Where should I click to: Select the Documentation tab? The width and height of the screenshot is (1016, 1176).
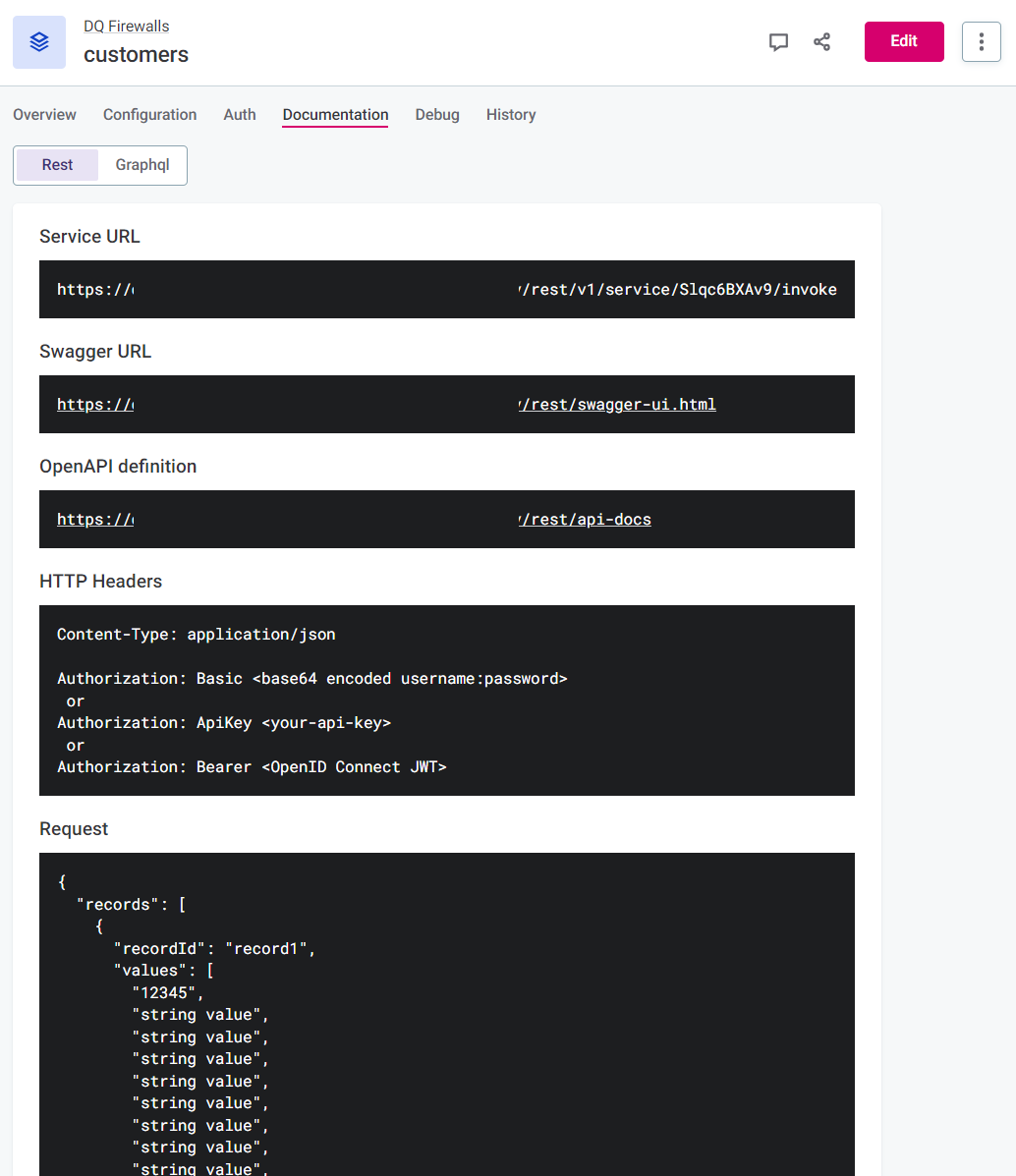coord(334,115)
